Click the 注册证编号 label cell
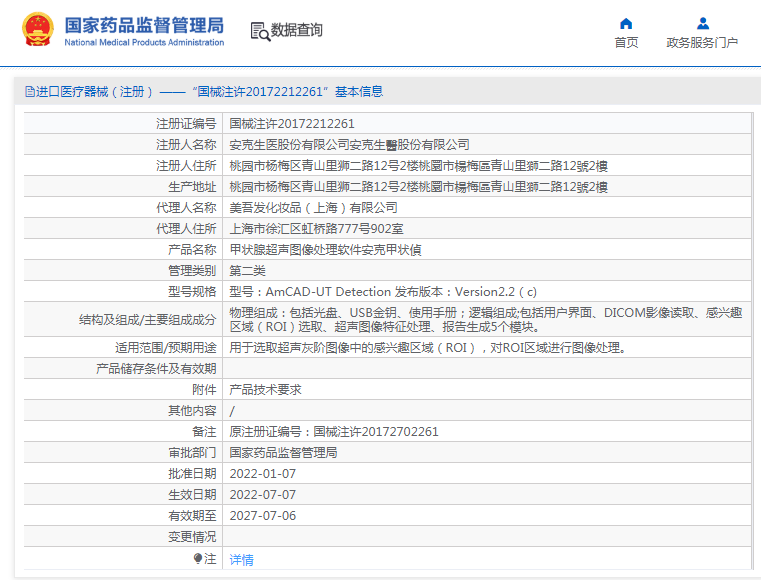The height and width of the screenshot is (580, 761). [186, 124]
